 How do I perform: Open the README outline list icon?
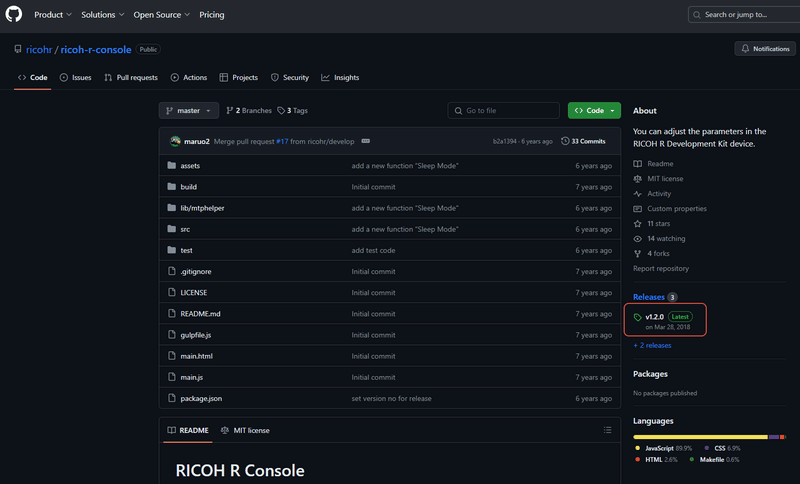(607, 430)
